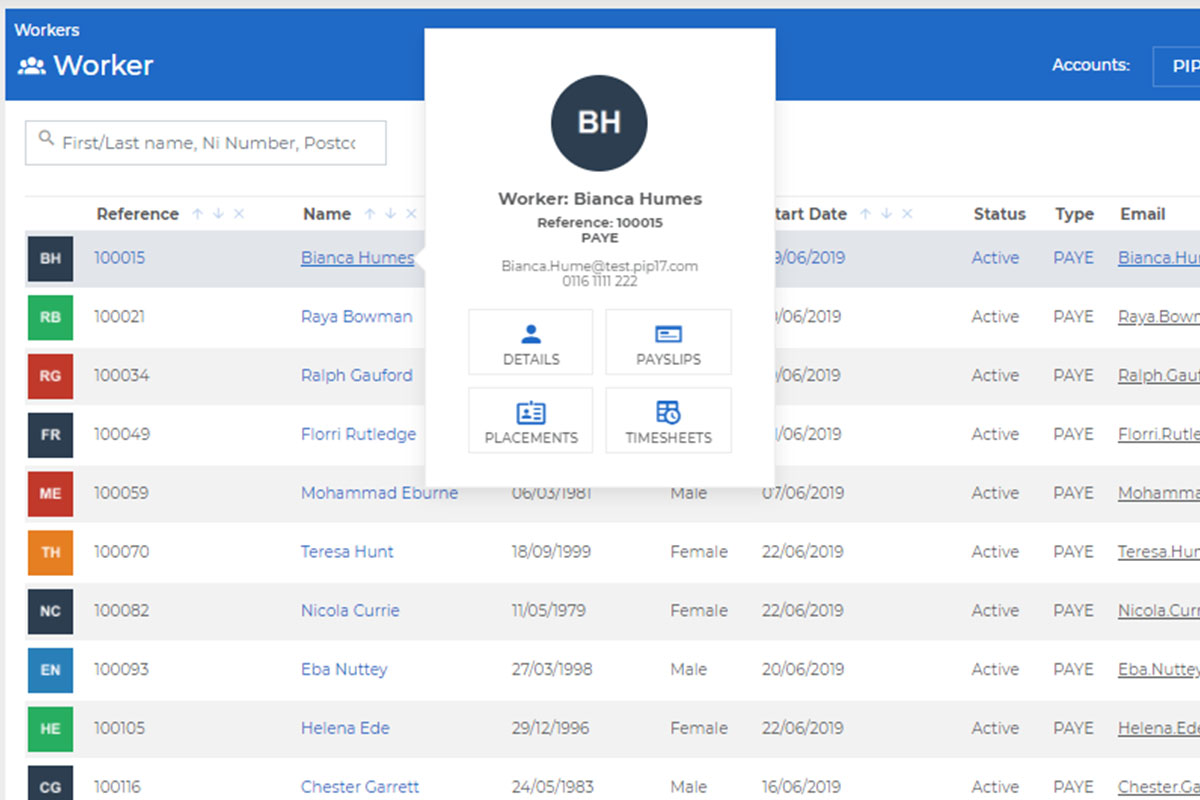Click the Active status in Teresa Hunt's row
The height and width of the screenshot is (800, 1200).
coord(995,552)
